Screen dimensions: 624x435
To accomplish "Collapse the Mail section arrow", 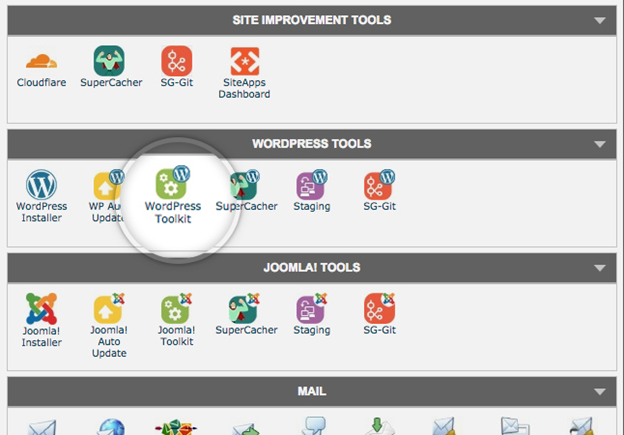I will coord(600,392).
